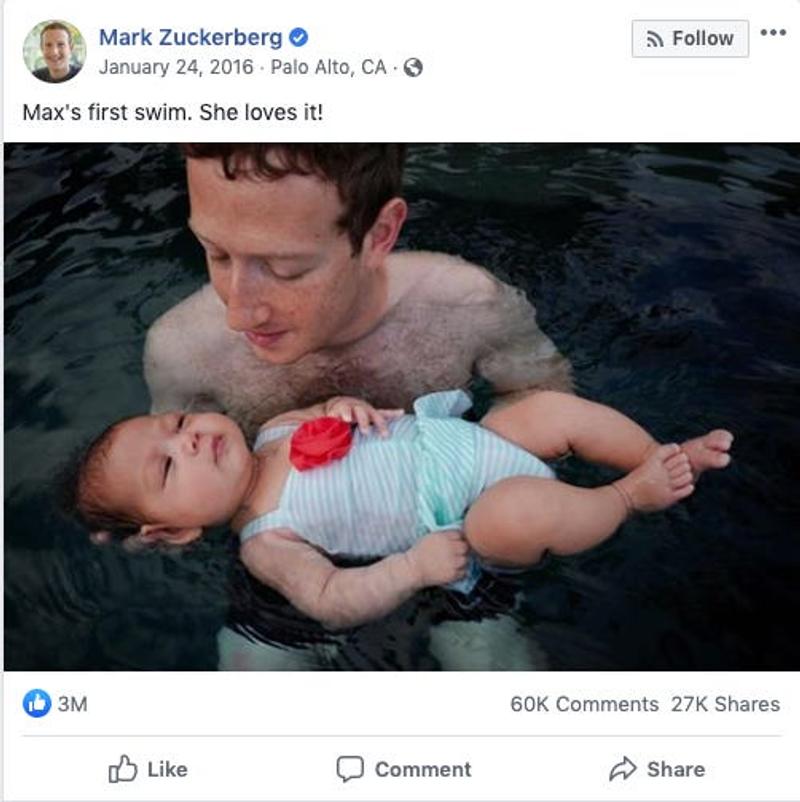
Task: Click the post caption about Max's first swim
Action: click(173, 112)
